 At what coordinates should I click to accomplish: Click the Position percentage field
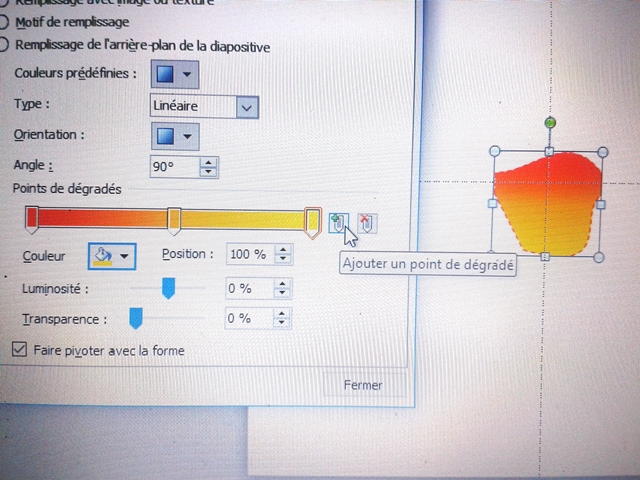(250, 254)
